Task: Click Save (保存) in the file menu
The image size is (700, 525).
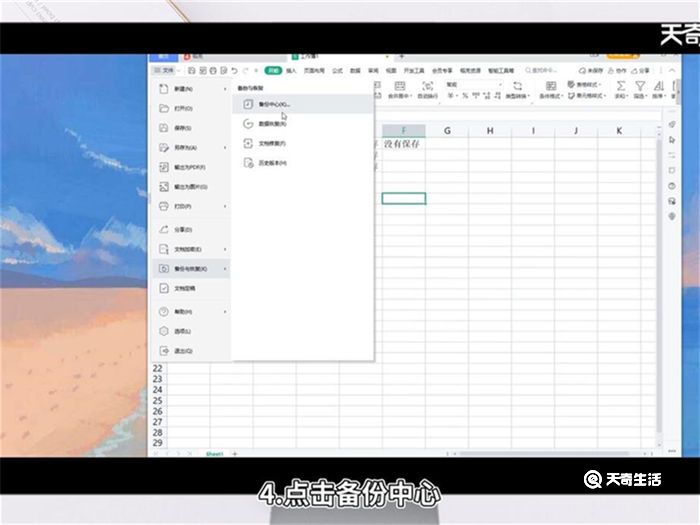Action: 192,128
